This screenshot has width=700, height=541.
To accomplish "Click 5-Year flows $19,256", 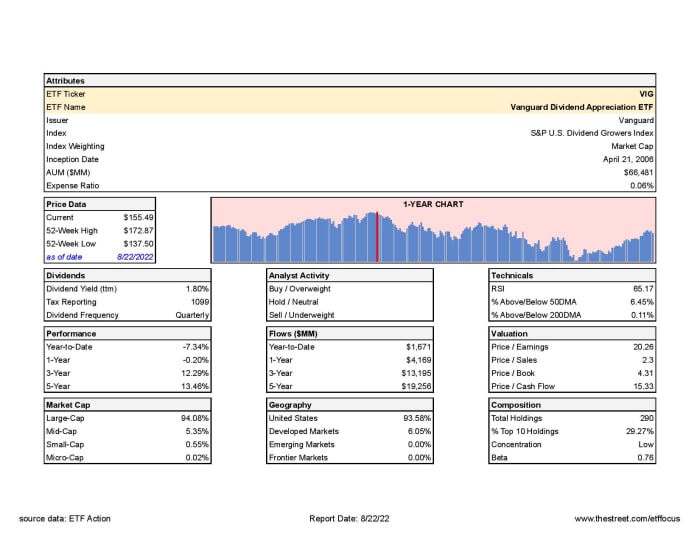I will point(416,387).
